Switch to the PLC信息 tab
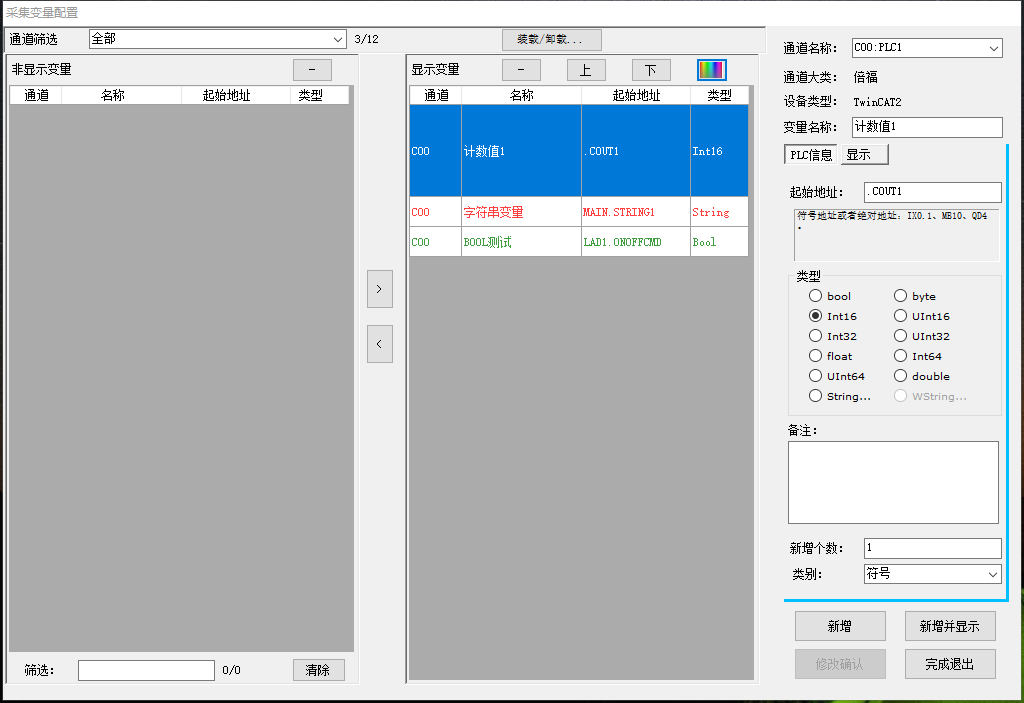 810,154
